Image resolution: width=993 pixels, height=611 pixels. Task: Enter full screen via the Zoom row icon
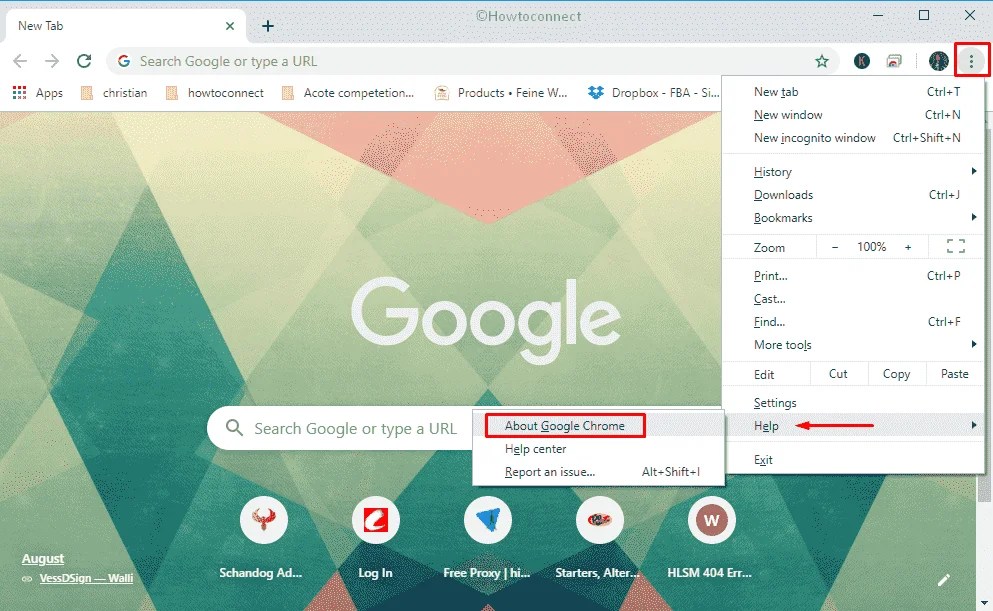(x=955, y=246)
